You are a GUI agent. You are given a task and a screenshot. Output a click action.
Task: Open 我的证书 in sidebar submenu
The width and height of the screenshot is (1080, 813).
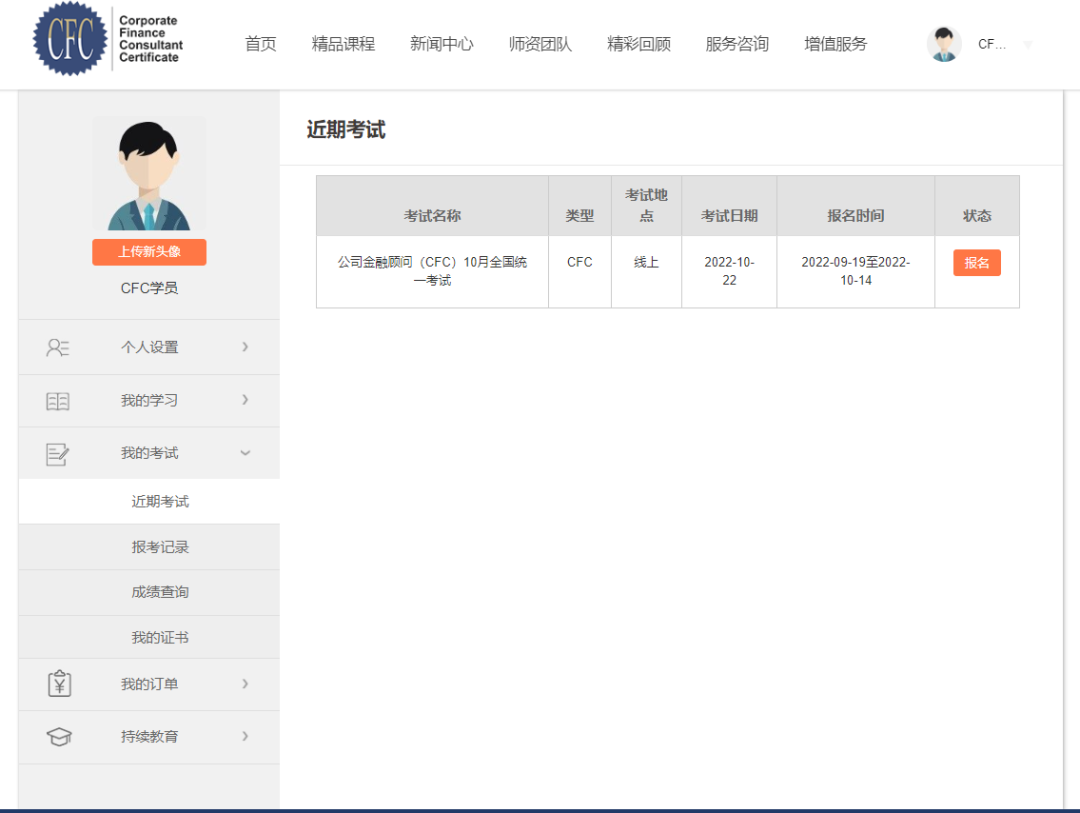(x=160, y=638)
